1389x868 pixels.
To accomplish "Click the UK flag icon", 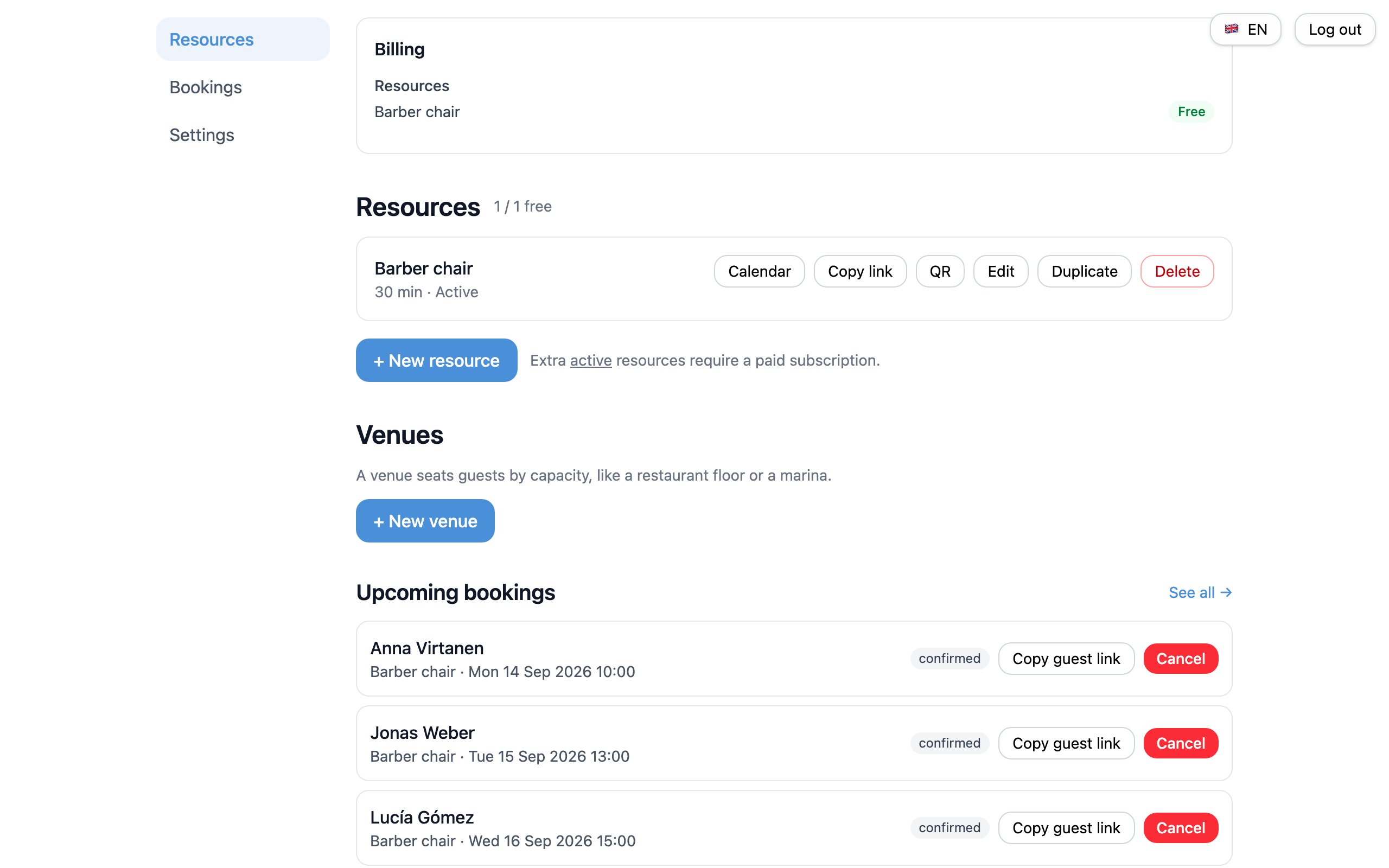I will tap(1231, 29).
